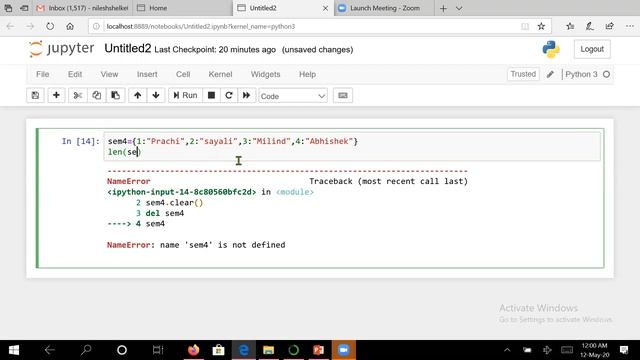The height and width of the screenshot is (360, 640).
Task: Open PowerPoint from taskbar
Action: (318, 350)
